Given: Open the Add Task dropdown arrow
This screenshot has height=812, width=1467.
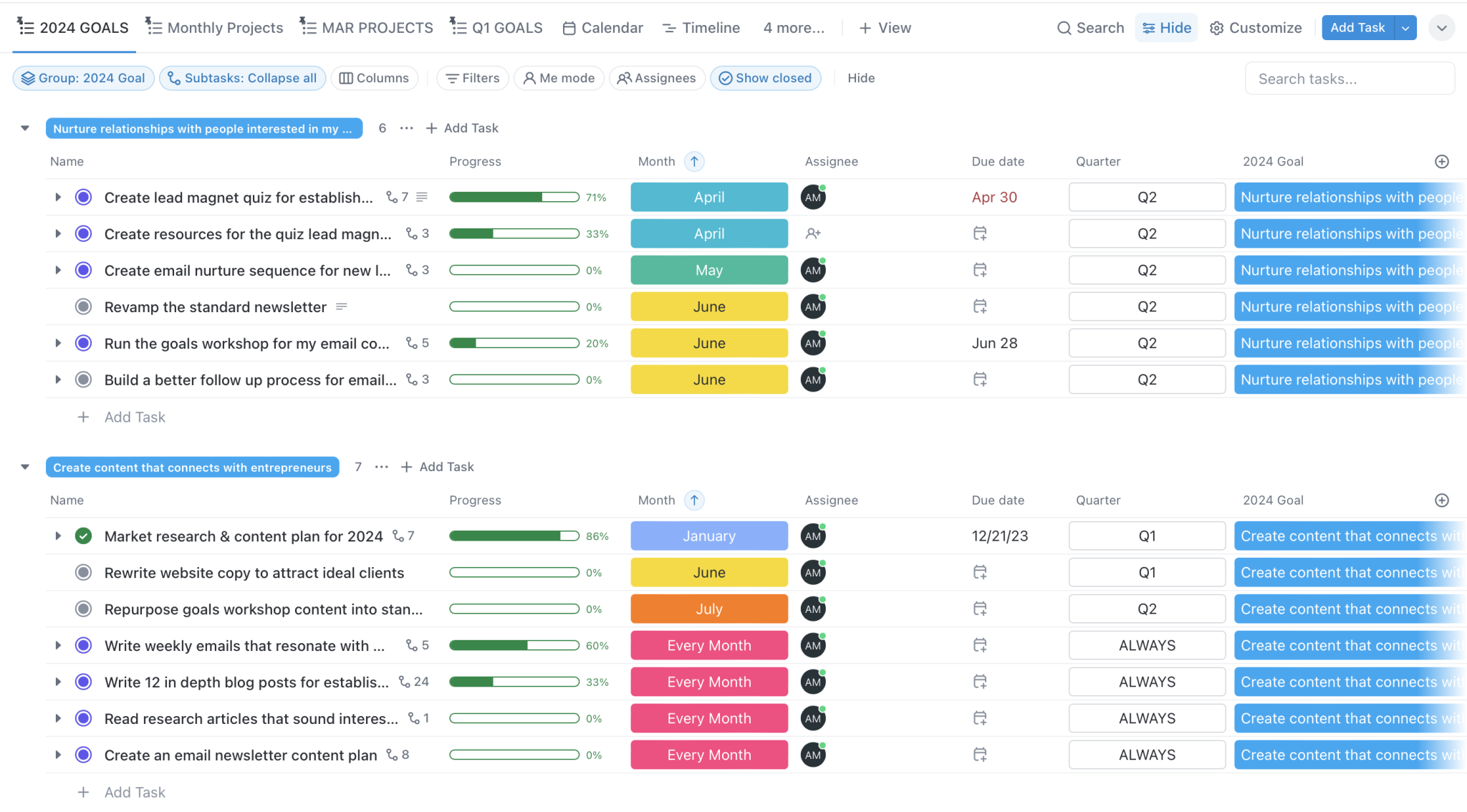Looking at the screenshot, I should [1407, 27].
